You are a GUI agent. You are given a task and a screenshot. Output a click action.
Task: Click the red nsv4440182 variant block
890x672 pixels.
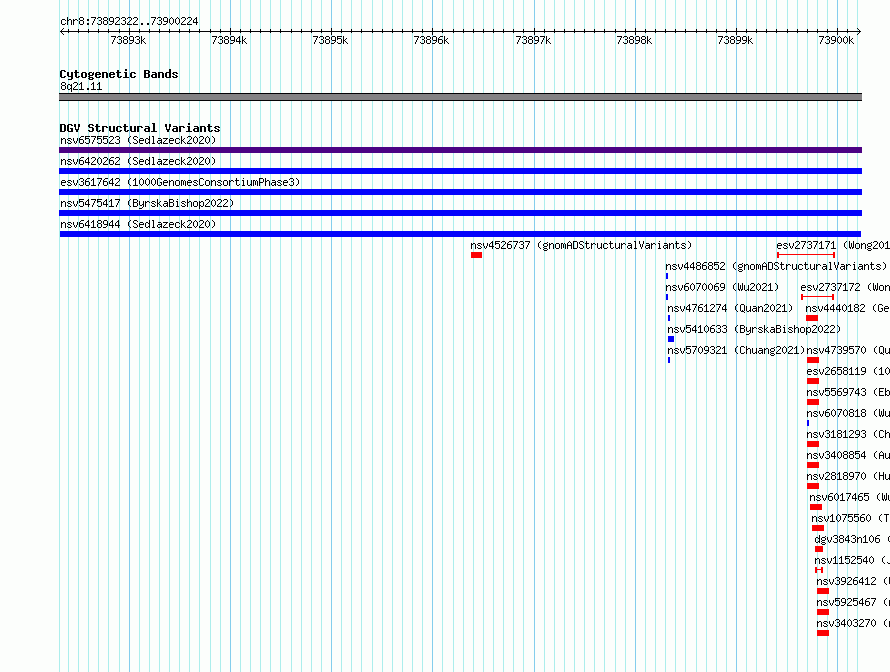pyautogui.click(x=812, y=318)
